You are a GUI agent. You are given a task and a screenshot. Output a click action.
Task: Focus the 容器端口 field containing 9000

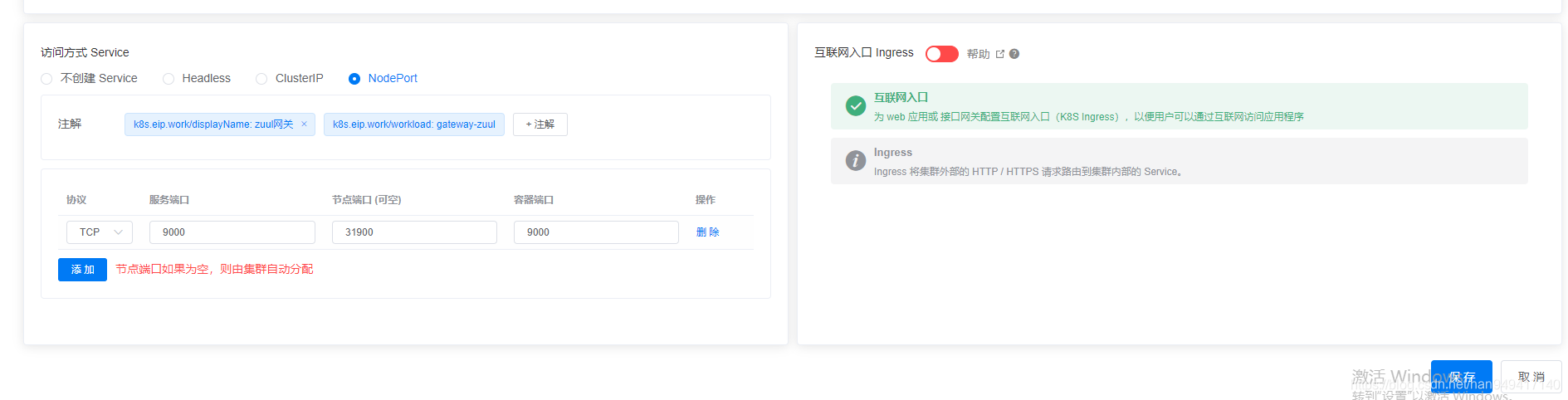tap(596, 232)
